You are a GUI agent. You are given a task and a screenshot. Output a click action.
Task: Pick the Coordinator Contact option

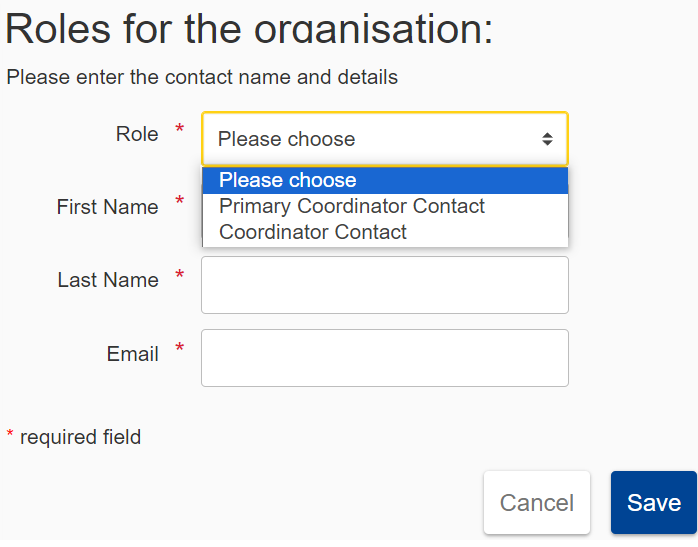coord(313,232)
